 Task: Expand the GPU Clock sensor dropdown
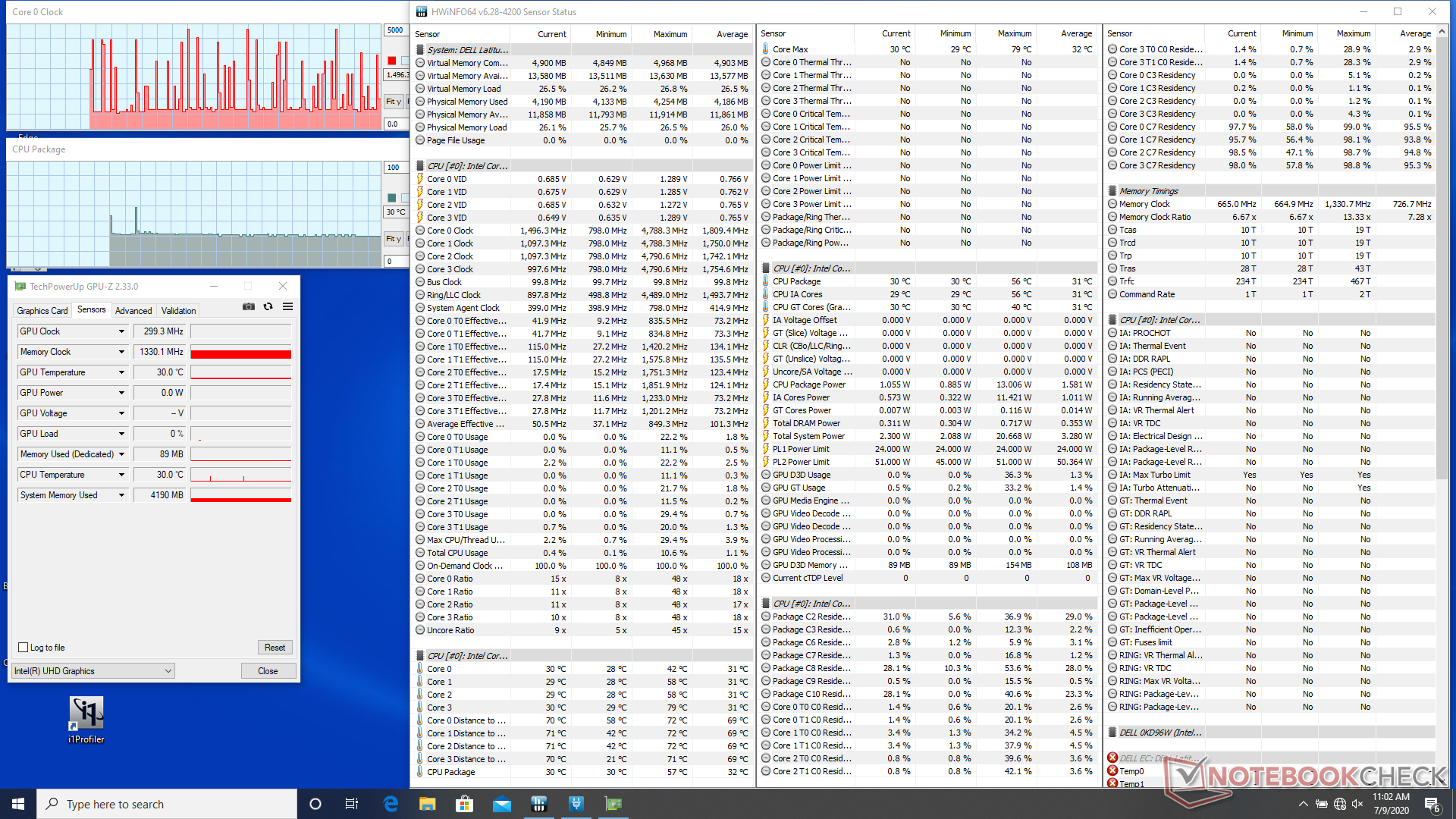point(121,331)
